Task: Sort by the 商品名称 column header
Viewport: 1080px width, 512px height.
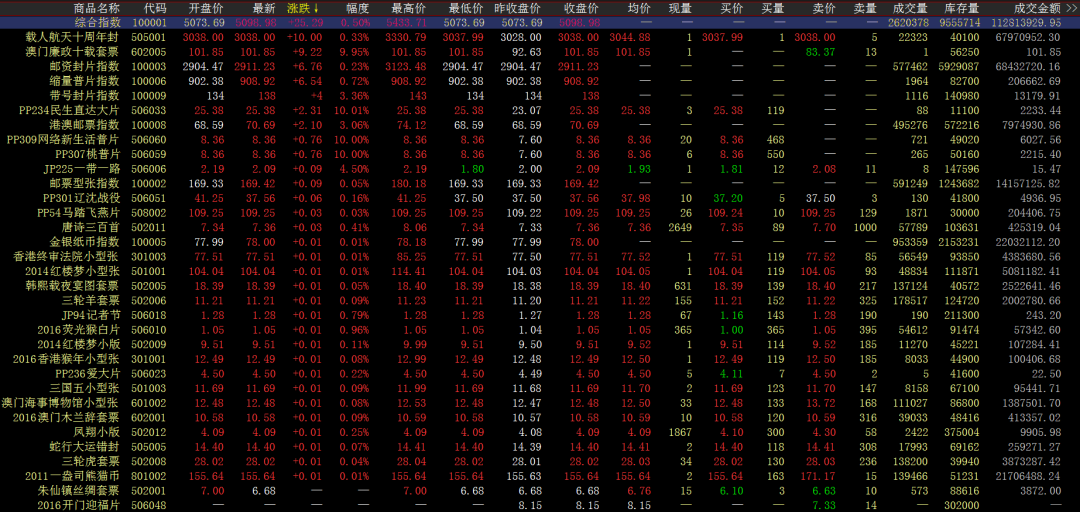Action: 96,8
